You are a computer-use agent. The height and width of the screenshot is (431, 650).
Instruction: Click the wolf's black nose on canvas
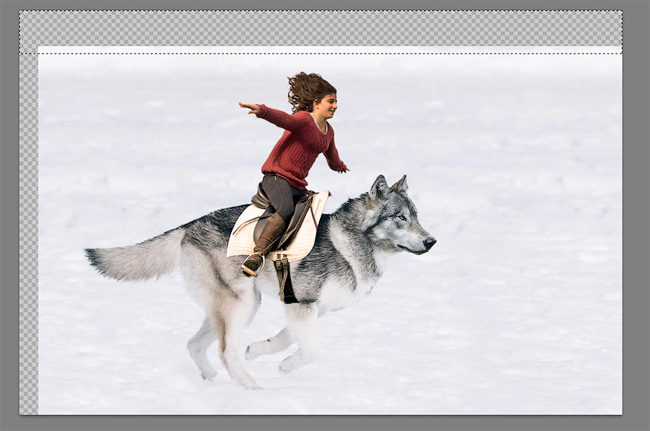(429, 242)
